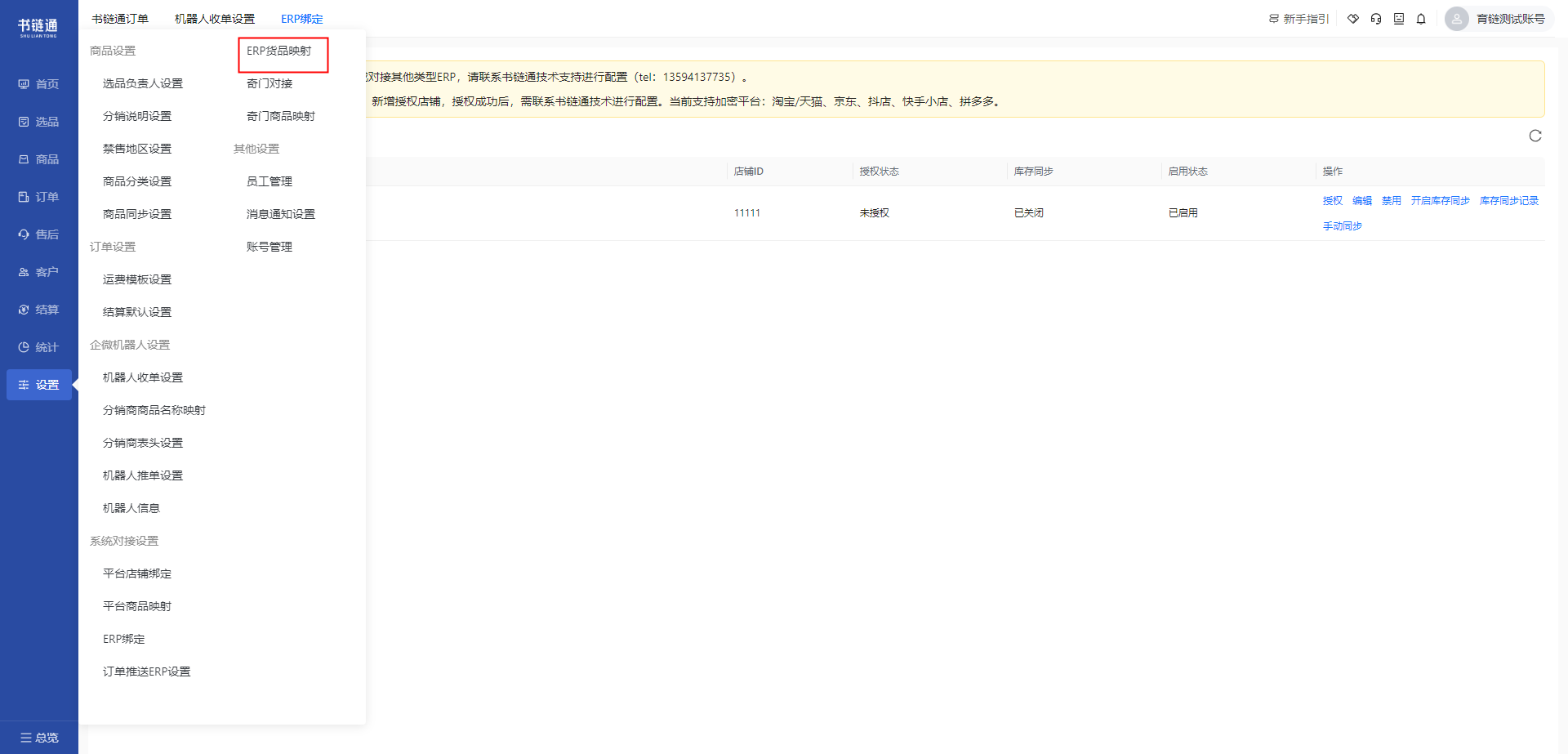The width and height of the screenshot is (1568, 754).
Task: Open 客户 in the left sidebar
Action: pyautogui.click(x=38, y=272)
